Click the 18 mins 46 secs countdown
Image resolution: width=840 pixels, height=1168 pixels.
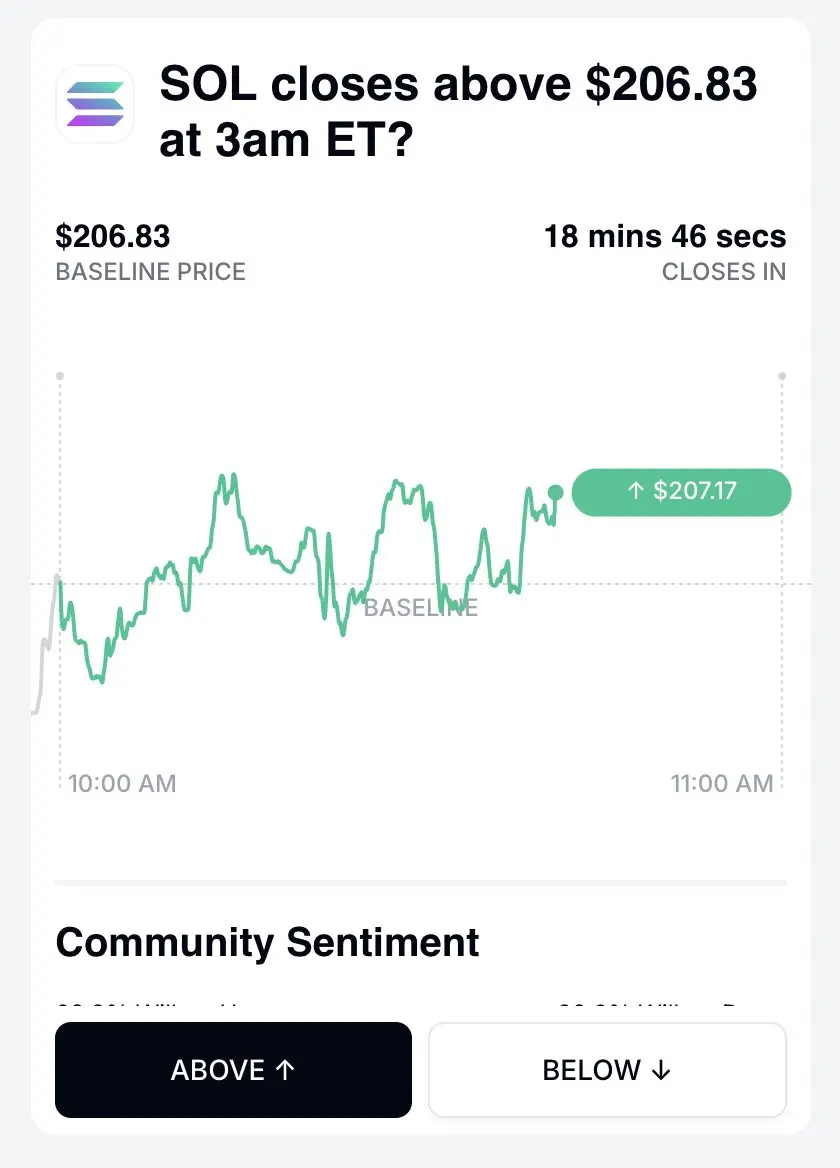[x=665, y=236]
